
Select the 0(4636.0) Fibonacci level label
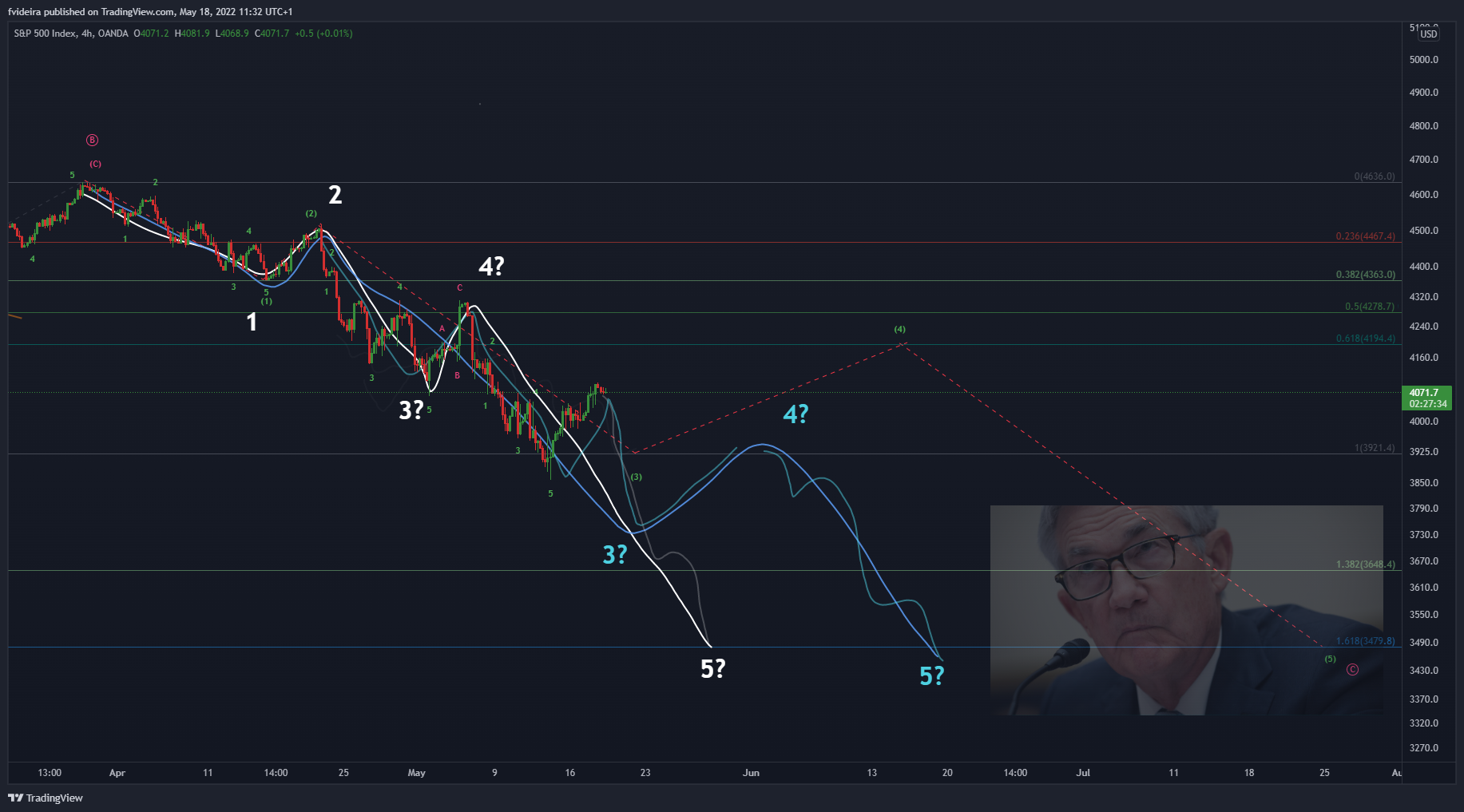point(1375,176)
